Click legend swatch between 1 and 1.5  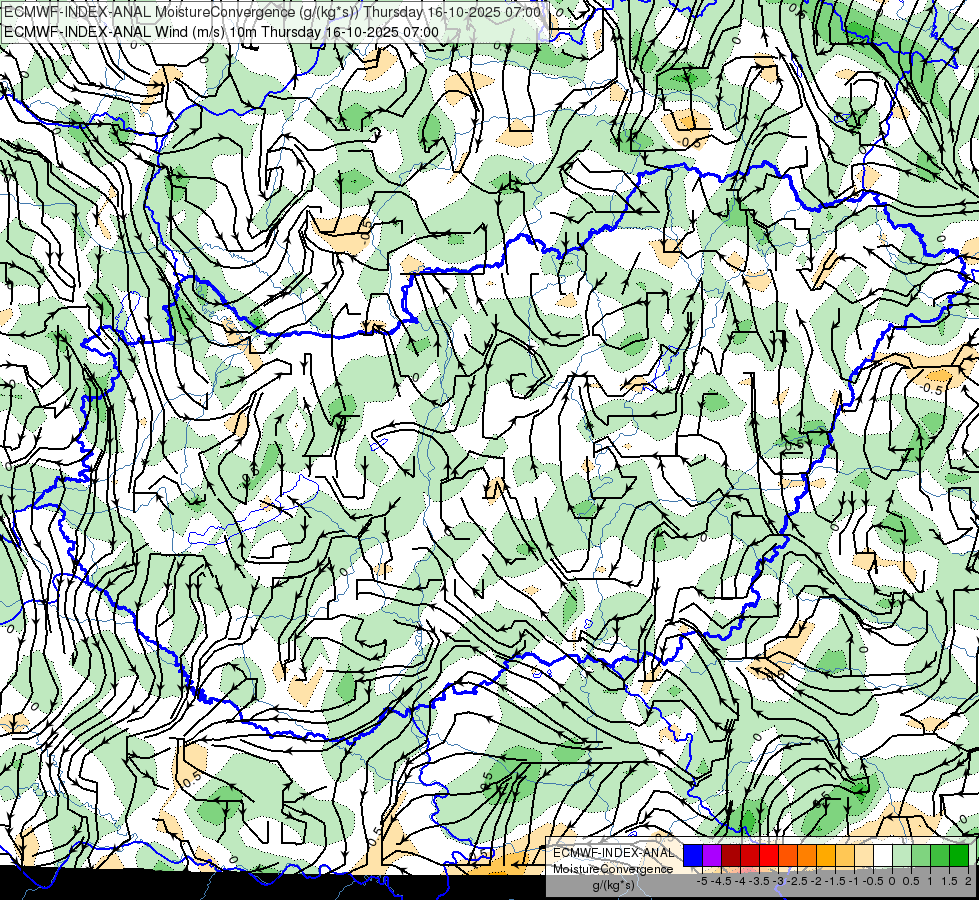[940, 856]
